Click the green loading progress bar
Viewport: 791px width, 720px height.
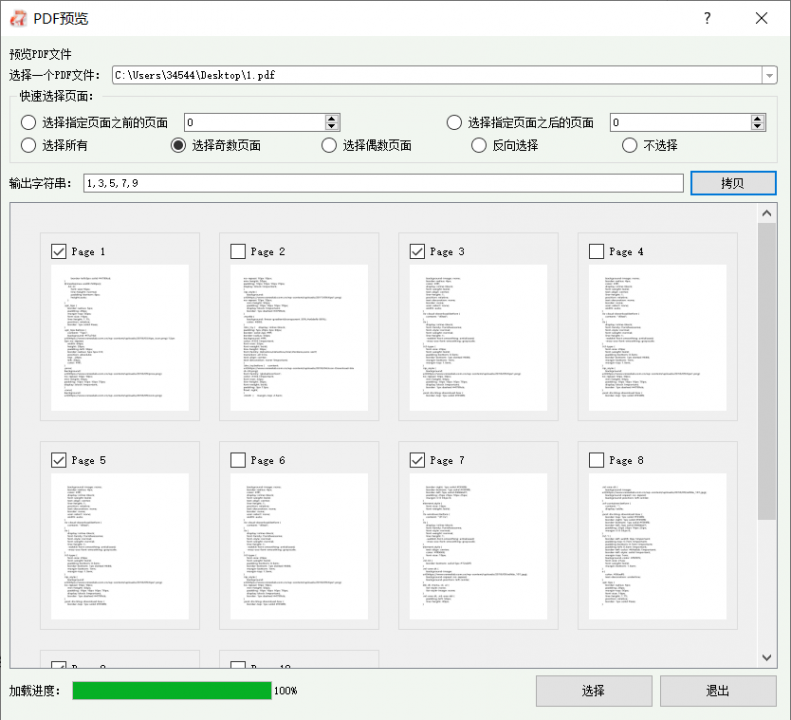(x=172, y=691)
